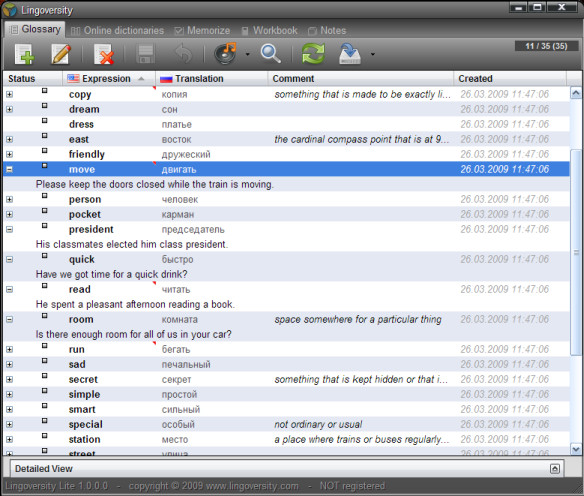The image size is (584, 496).
Task: Click the word 'station'
Action: pyautogui.click(x=84, y=439)
